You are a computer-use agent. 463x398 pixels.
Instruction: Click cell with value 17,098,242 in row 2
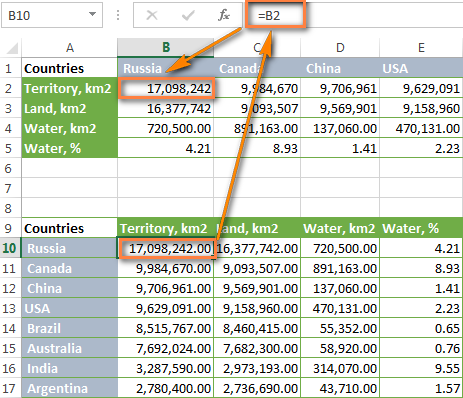[166, 88]
